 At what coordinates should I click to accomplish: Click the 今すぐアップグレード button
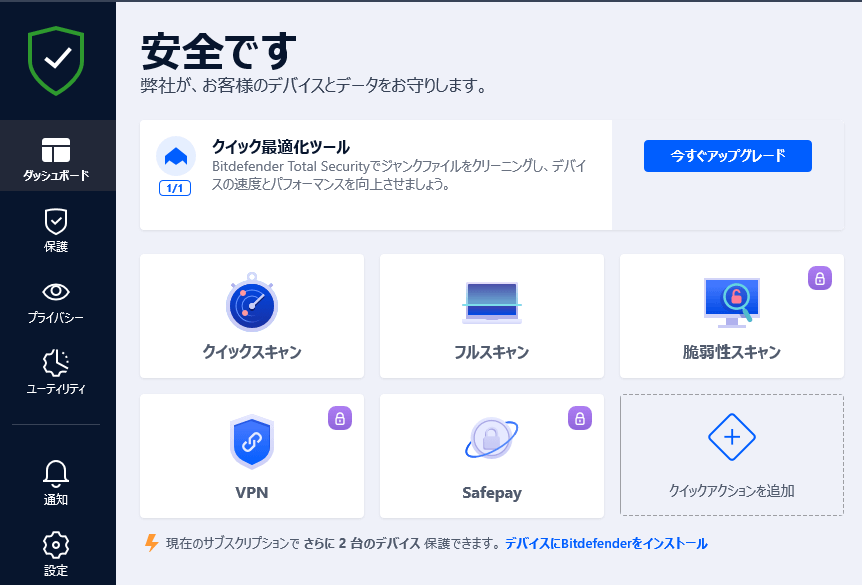click(x=727, y=155)
